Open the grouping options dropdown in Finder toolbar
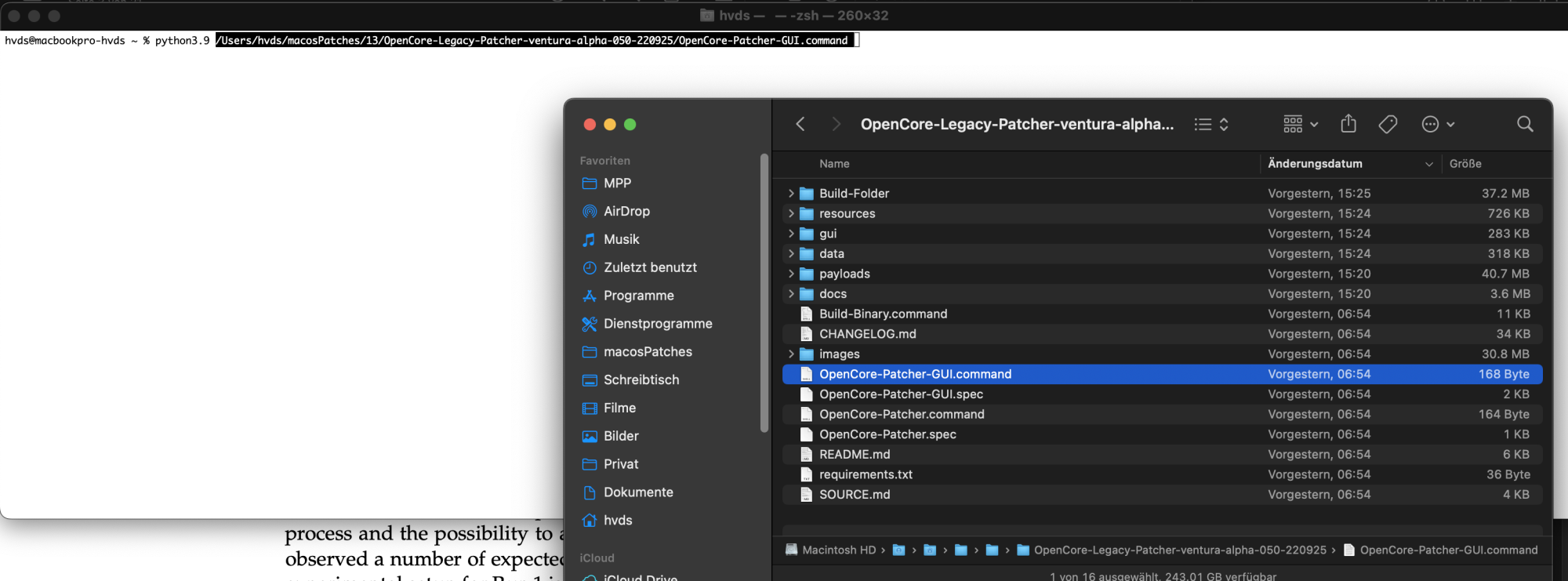Screen dimensions: 1568x581 pyautogui.click(x=1301, y=124)
